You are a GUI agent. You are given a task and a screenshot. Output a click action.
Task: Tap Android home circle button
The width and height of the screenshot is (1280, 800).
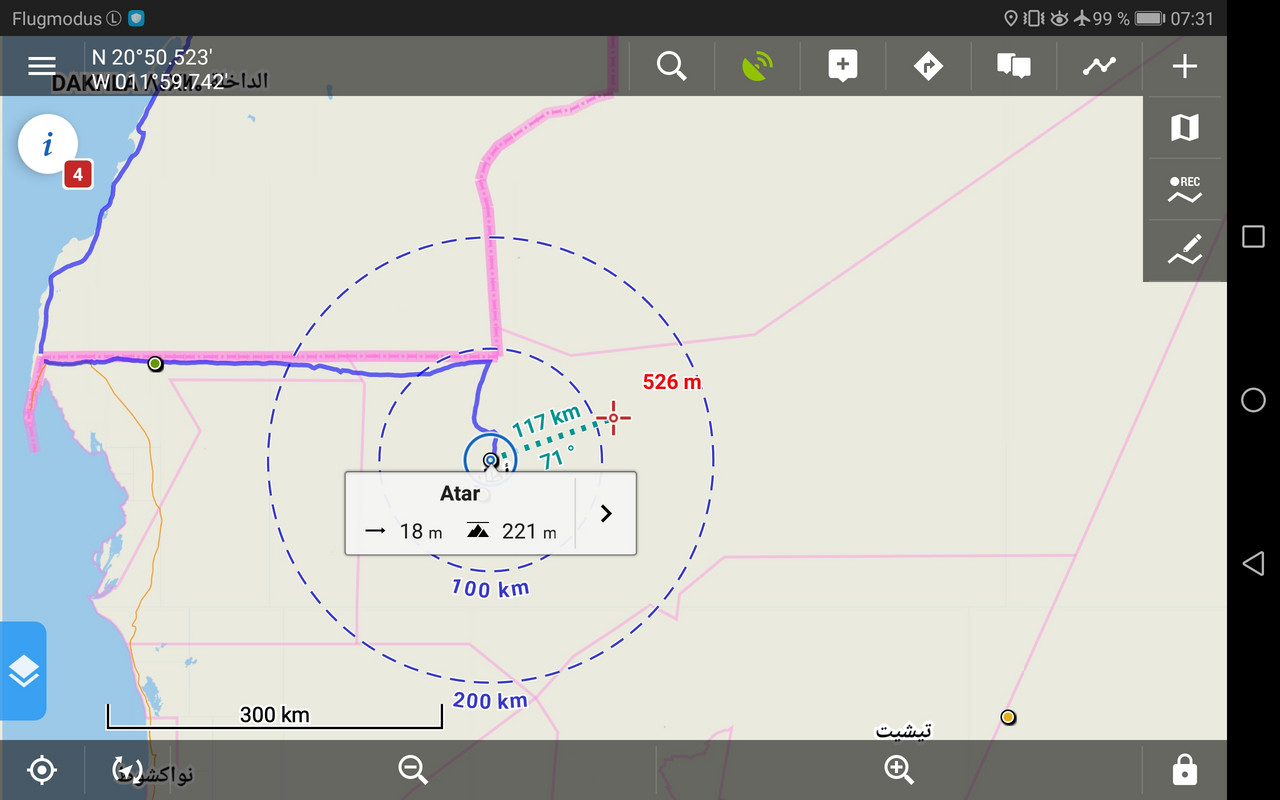[1253, 400]
